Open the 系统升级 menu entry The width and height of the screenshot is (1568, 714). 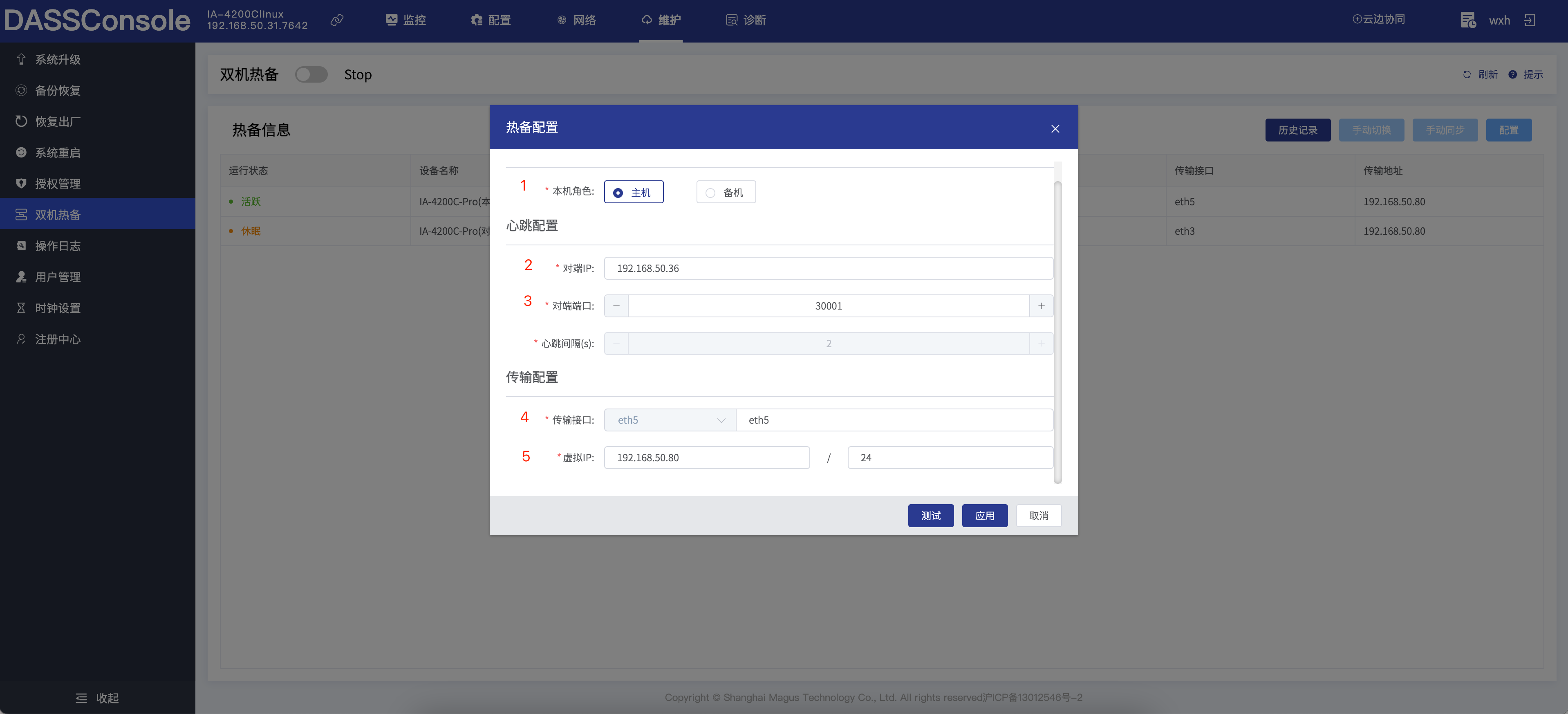(x=97, y=59)
